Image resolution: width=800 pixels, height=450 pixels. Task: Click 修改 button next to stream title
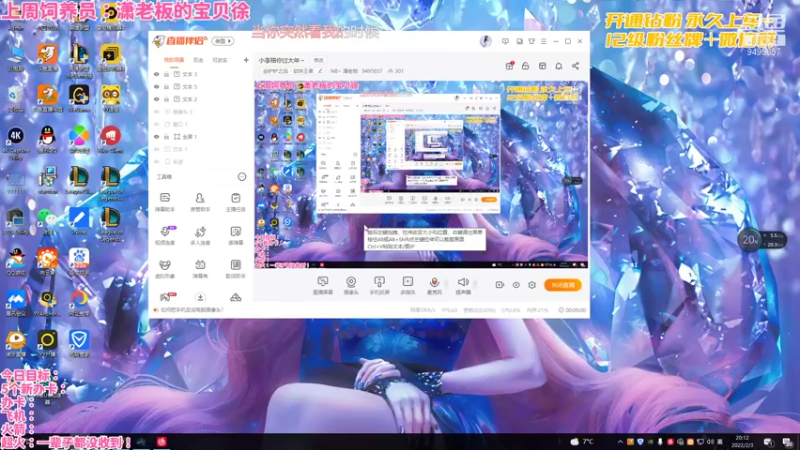click(318, 60)
